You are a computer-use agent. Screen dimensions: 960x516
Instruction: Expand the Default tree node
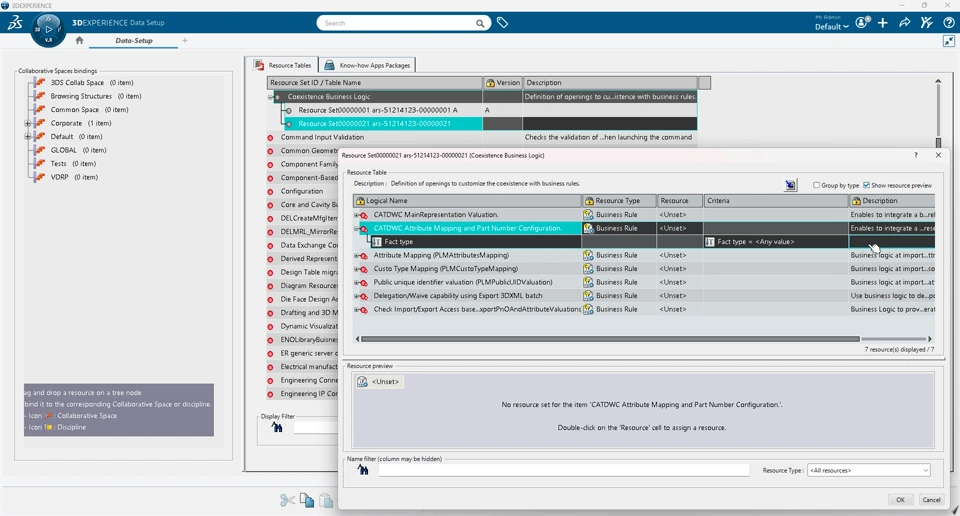click(x=28, y=136)
